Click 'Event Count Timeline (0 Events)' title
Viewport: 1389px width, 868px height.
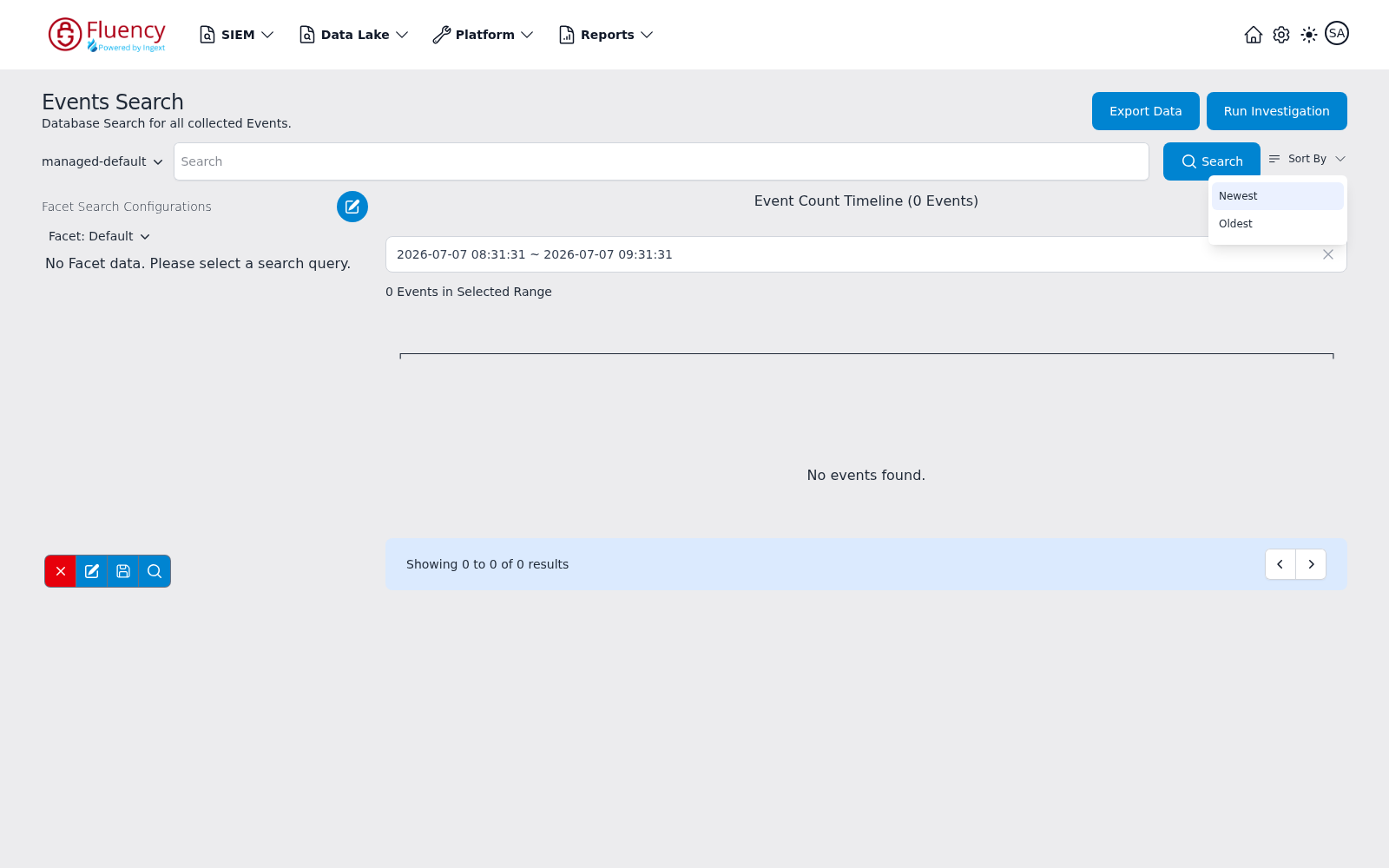(x=866, y=201)
